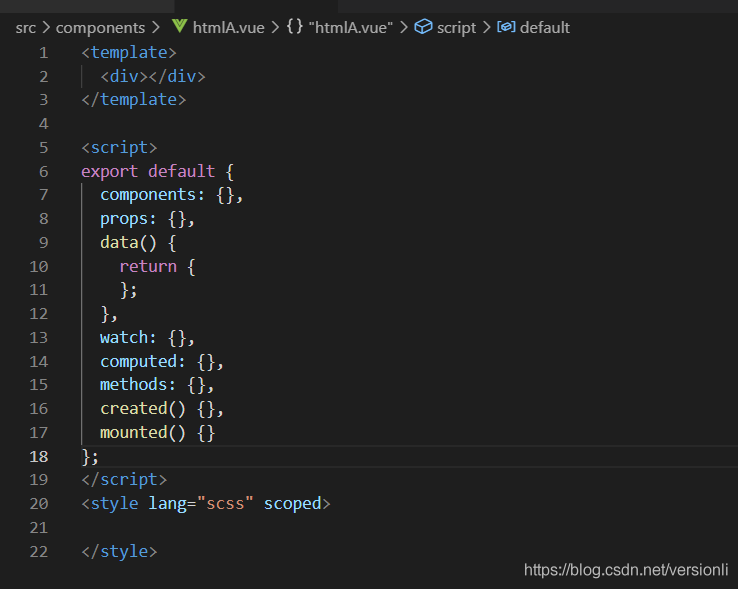Select the quoted "htmlA.vue" breadcrumb symbol

(351, 28)
